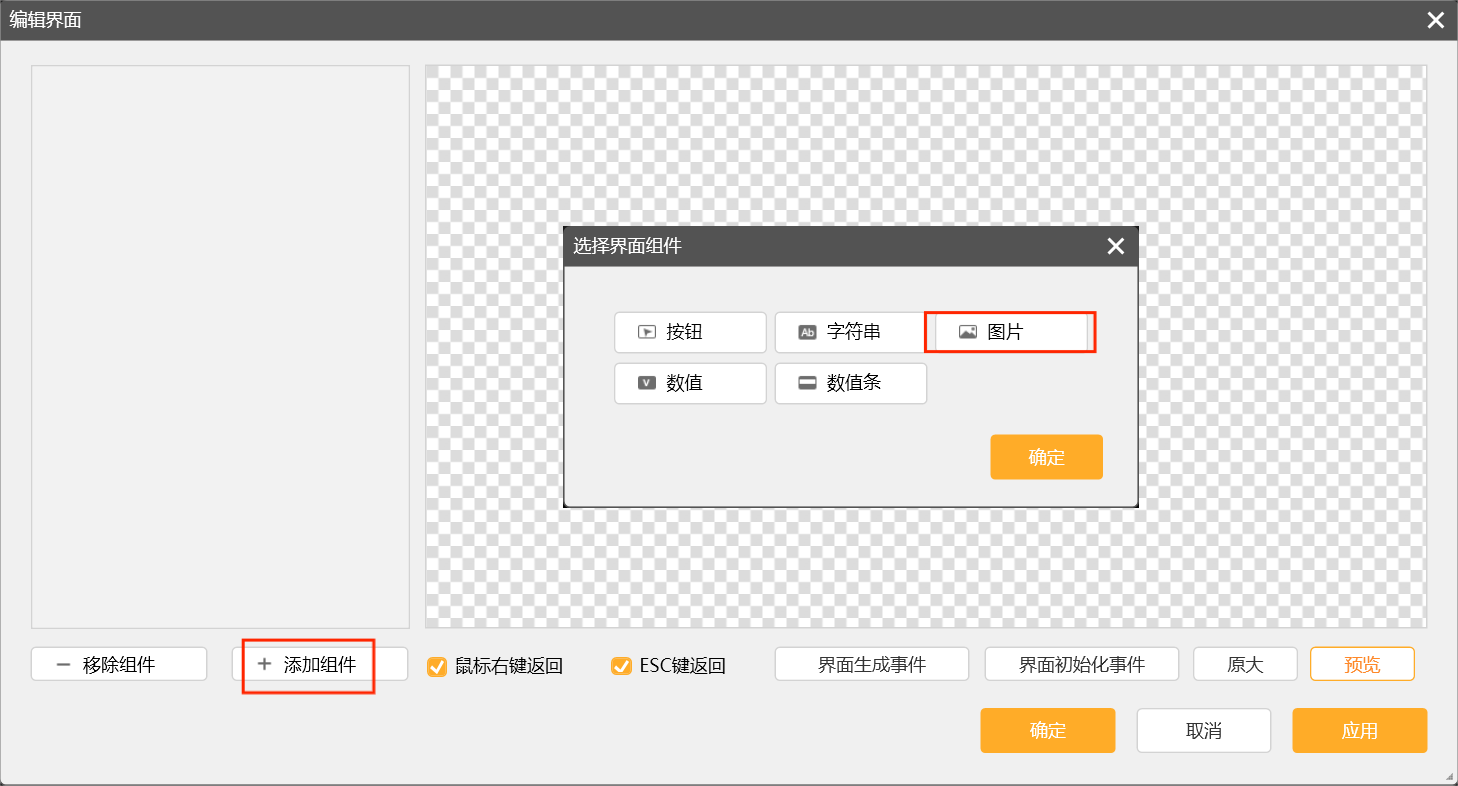
Task: Choose the 字符串 (String) component icon
Action: (x=807, y=332)
